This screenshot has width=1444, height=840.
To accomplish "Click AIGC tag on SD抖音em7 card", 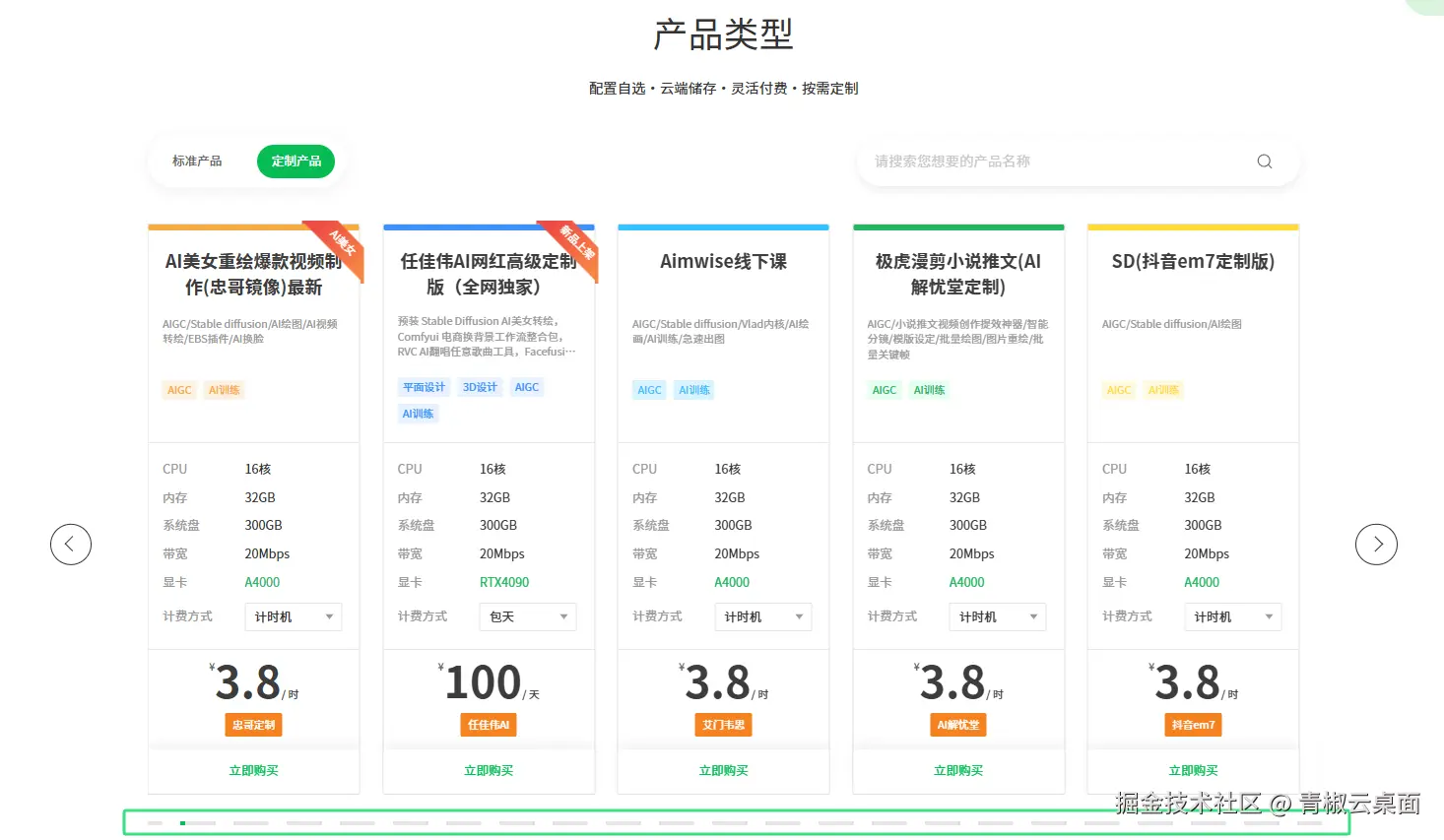I will coord(1119,390).
